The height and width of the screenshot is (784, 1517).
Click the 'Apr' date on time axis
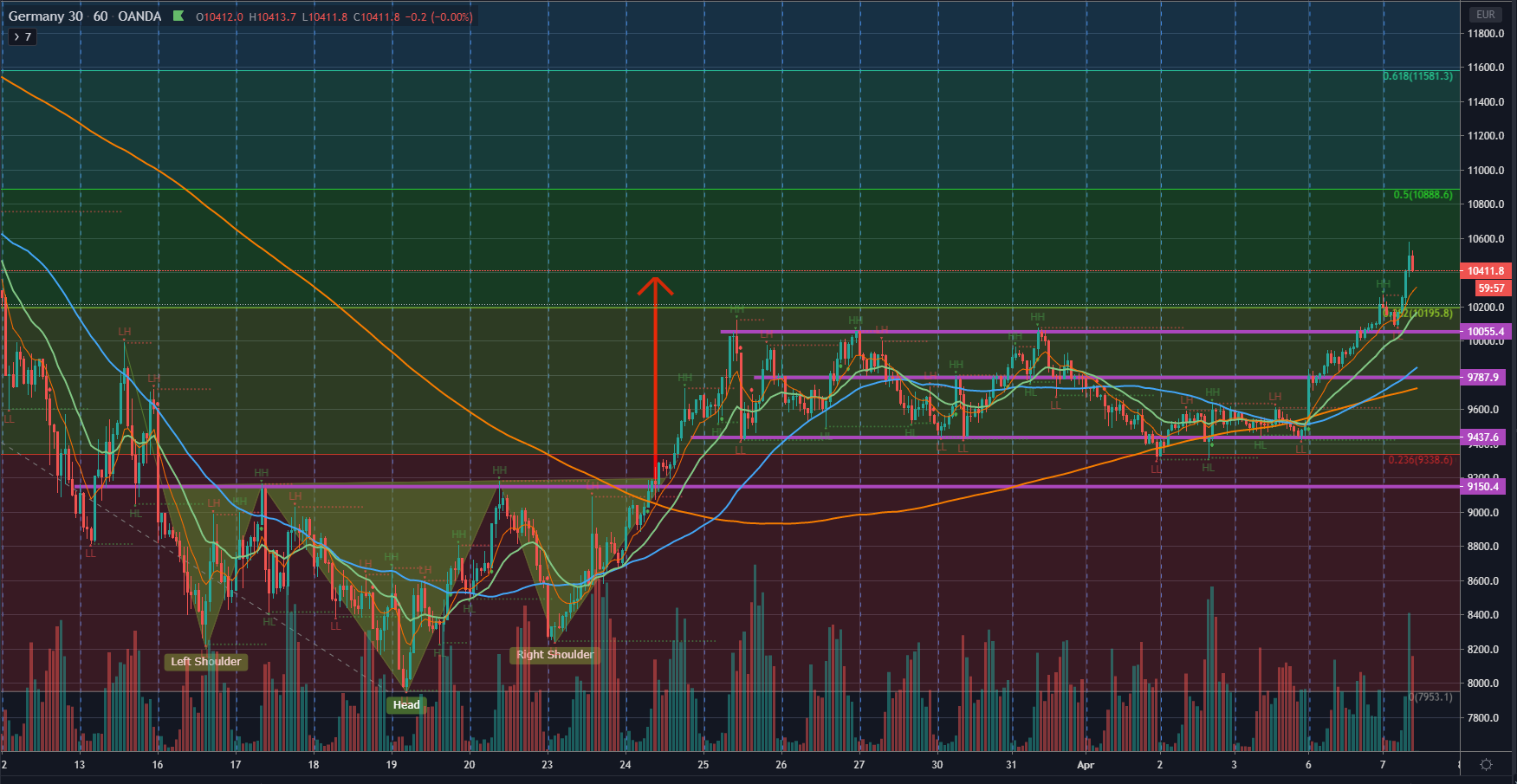coord(1085,765)
